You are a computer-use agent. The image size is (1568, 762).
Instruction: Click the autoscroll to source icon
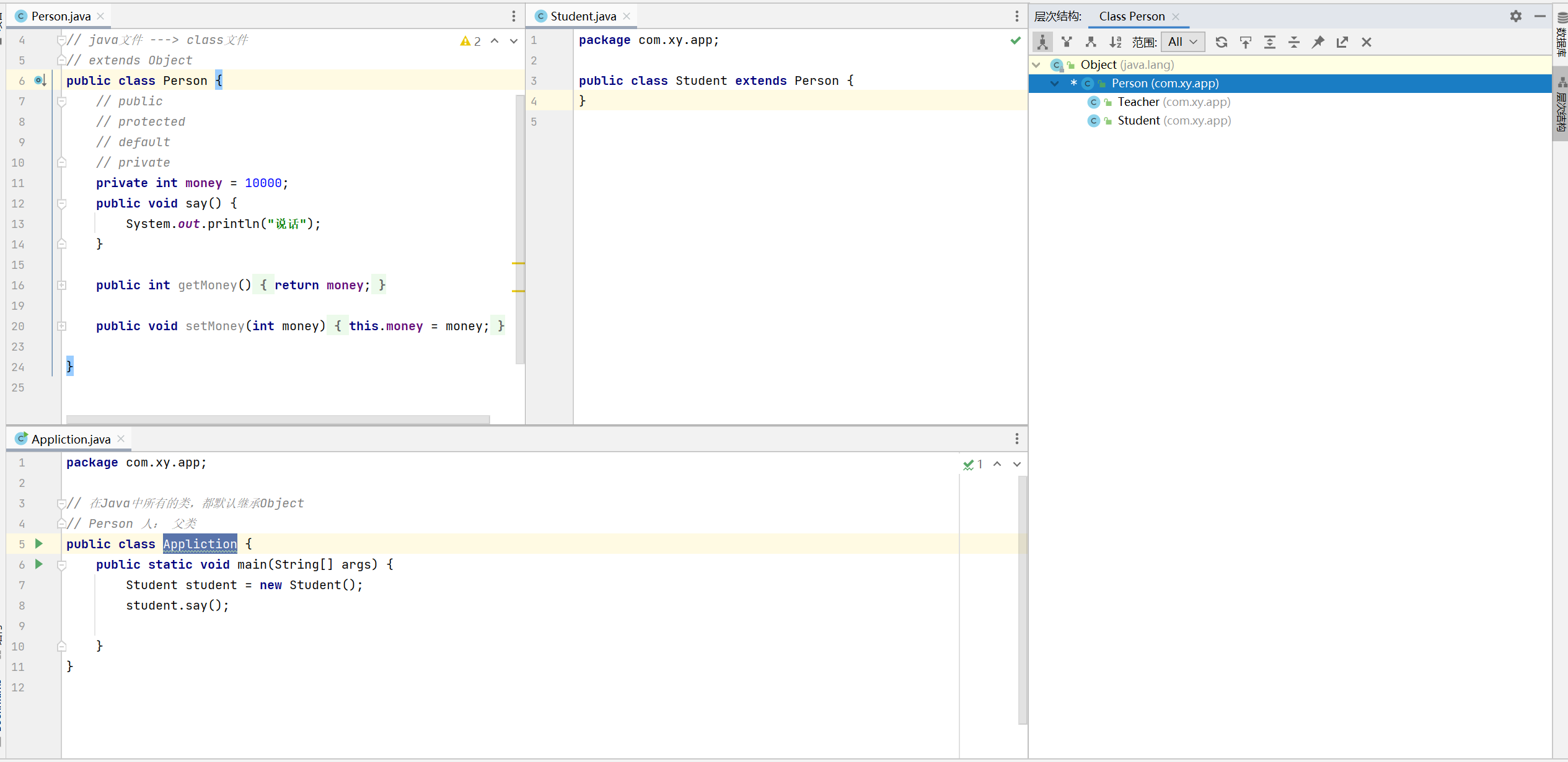pyautogui.click(x=1246, y=42)
